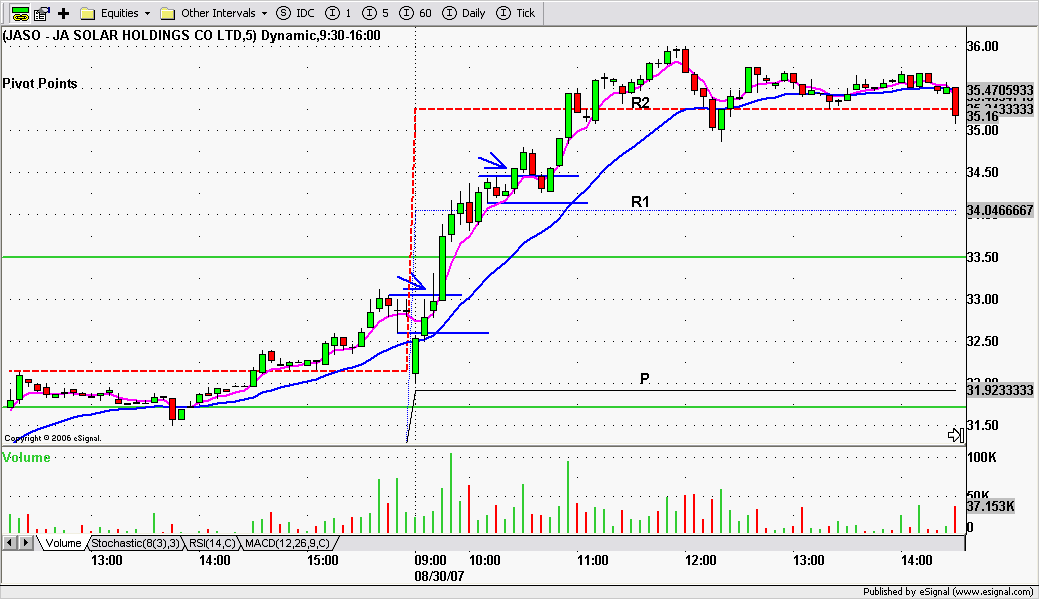Viewport: 1039px width, 599px height.
Task: Click the Equities folder icon
Action: [x=87, y=13]
